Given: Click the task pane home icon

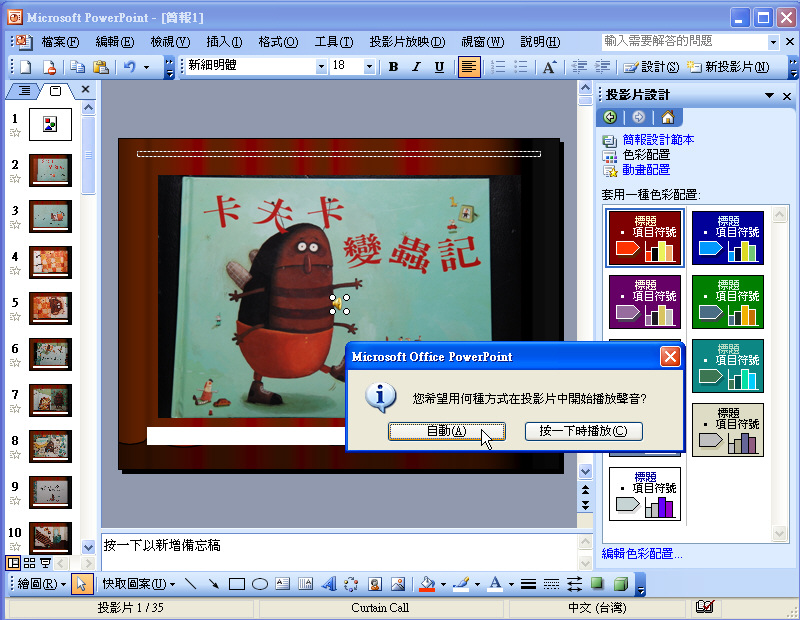Looking at the screenshot, I should click(667, 117).
